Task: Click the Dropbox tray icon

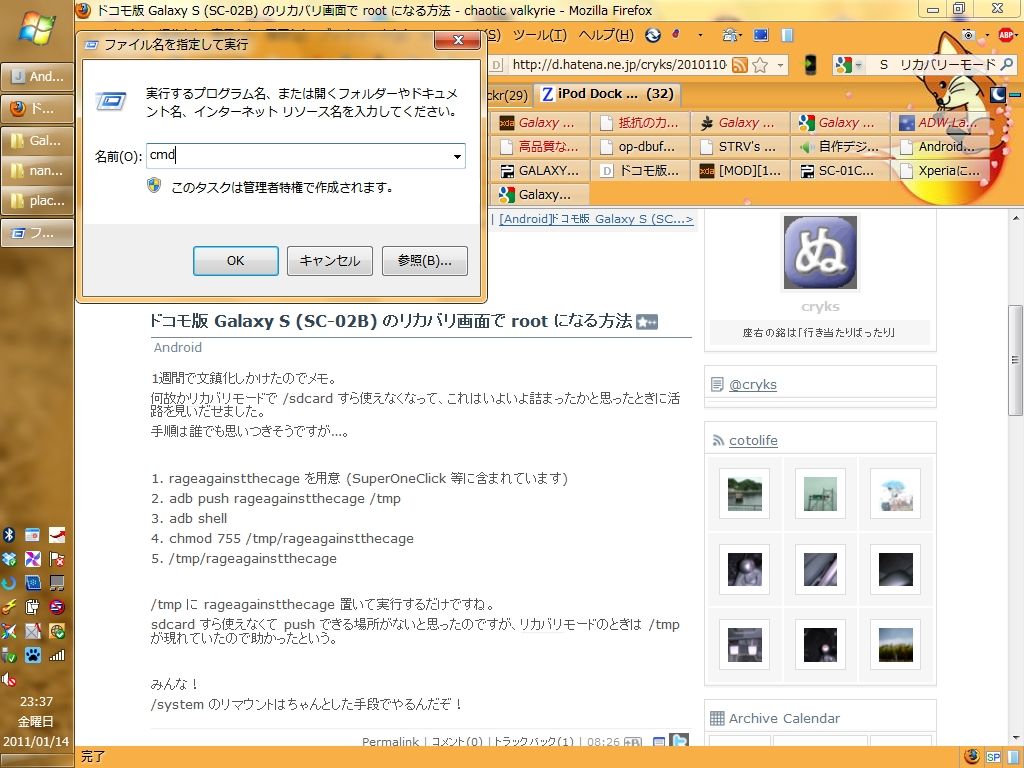Action: (x=8, y=559)
